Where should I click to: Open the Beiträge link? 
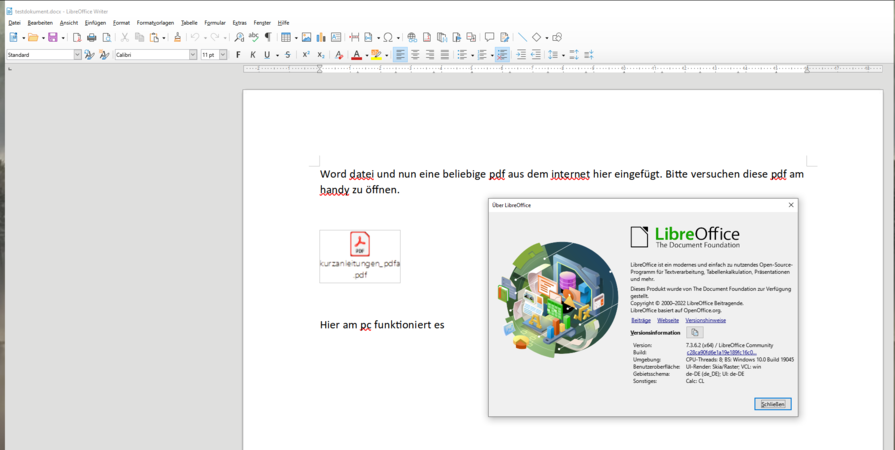[640, 320]
